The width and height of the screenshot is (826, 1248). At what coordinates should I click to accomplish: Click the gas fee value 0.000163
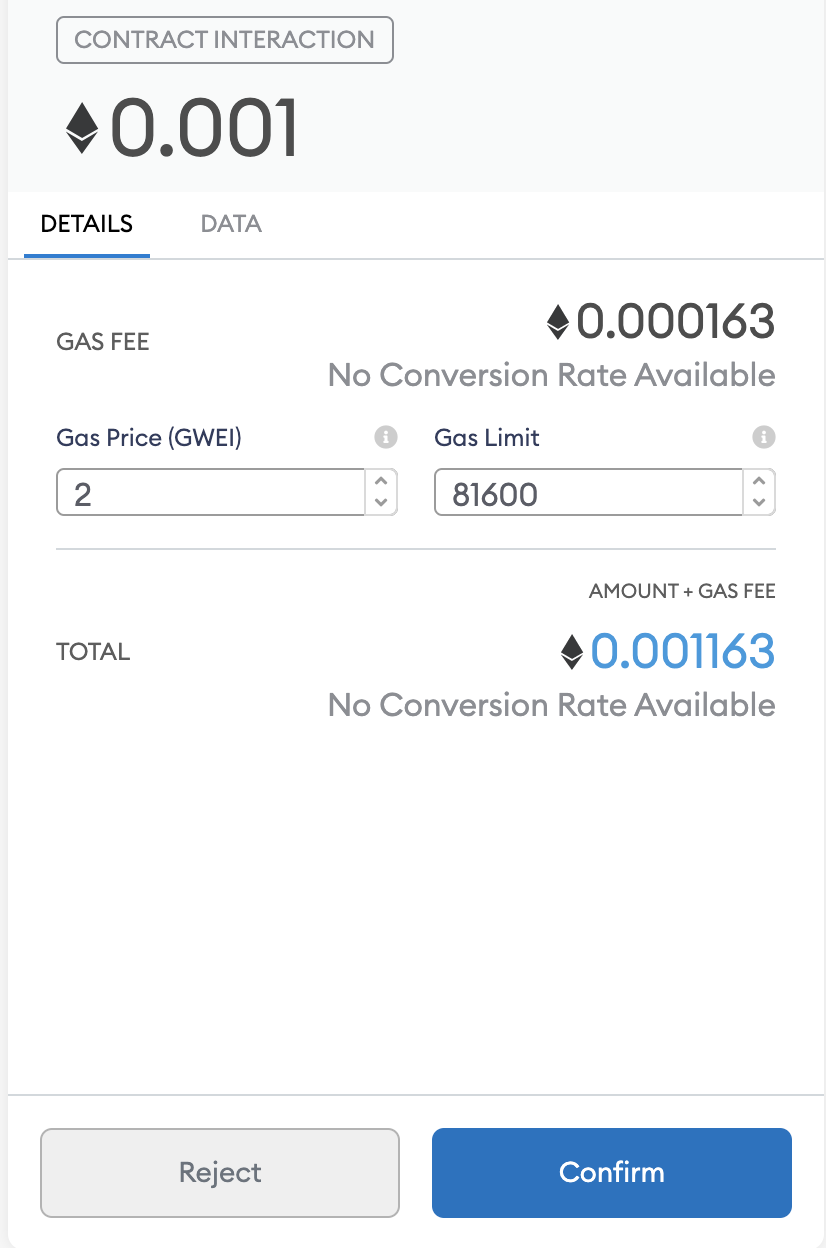pos(676,322)
